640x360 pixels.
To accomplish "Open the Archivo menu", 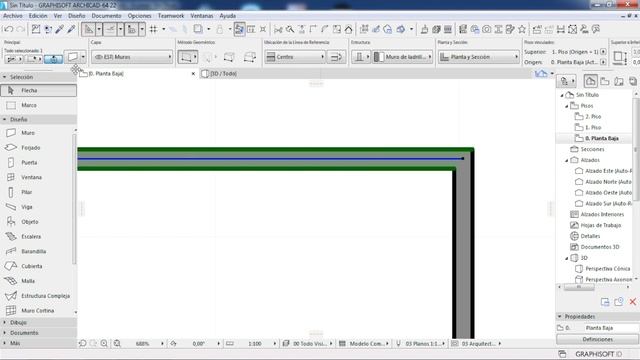I will click(x=13, y=16).
